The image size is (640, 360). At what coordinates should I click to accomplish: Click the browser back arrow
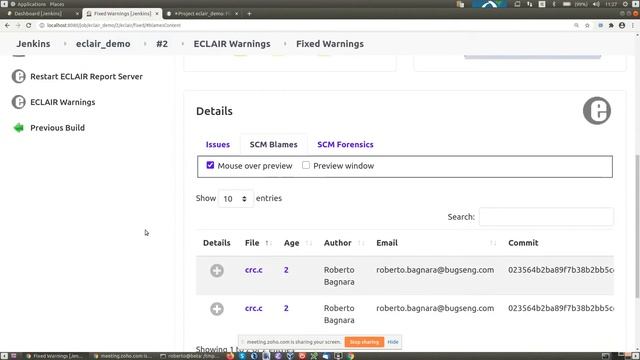click(7, 25)
